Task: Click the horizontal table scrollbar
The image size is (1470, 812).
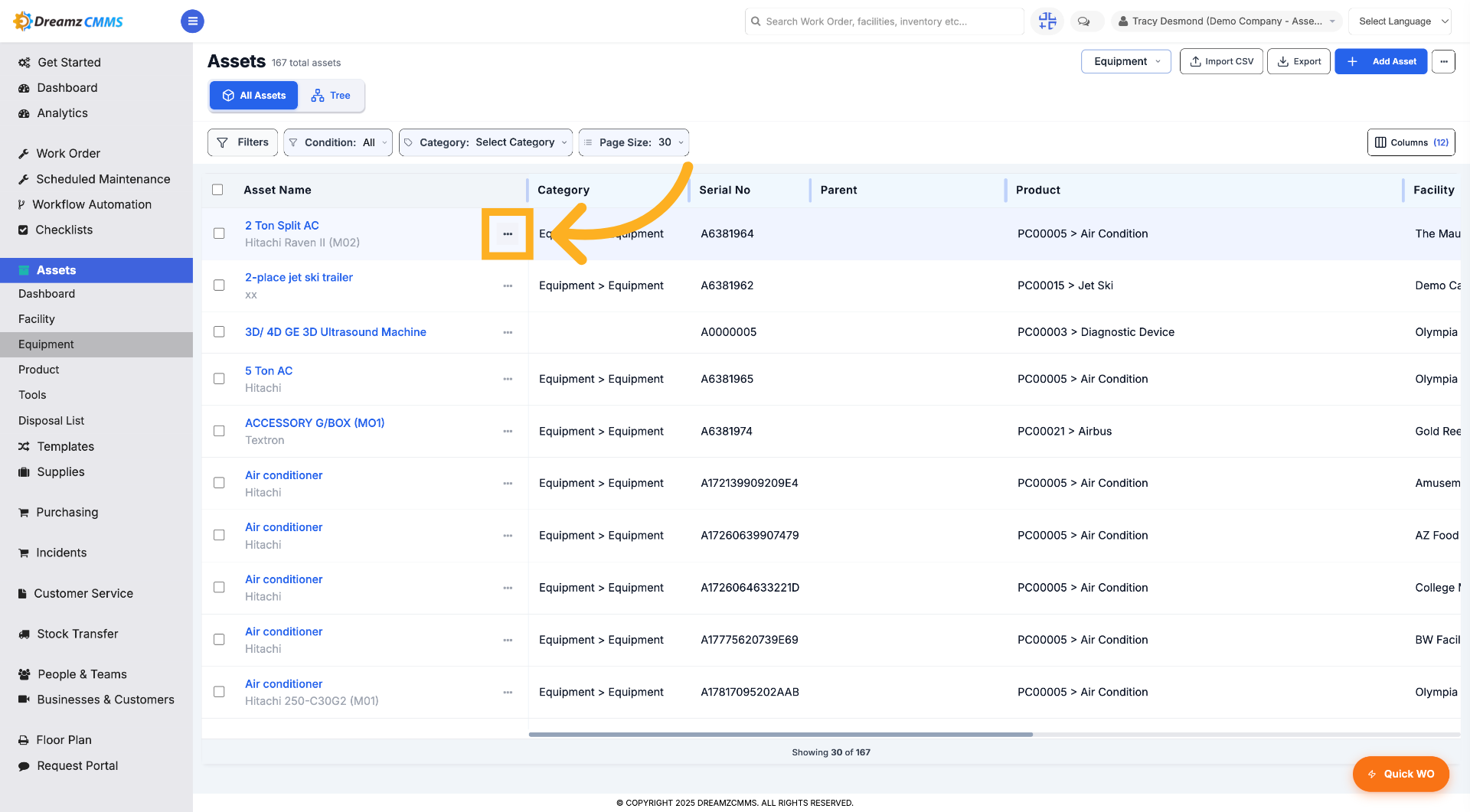Action: (x=780, y=735)
